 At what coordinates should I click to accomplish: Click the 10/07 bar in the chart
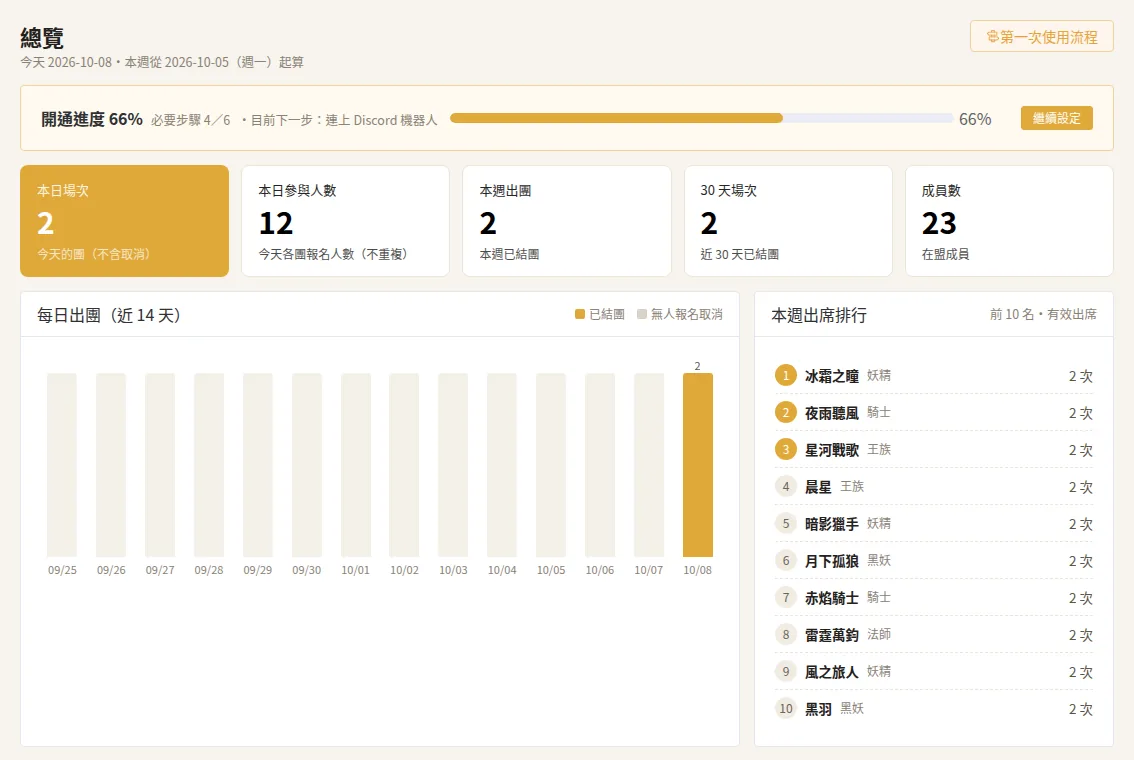(649, 465)
